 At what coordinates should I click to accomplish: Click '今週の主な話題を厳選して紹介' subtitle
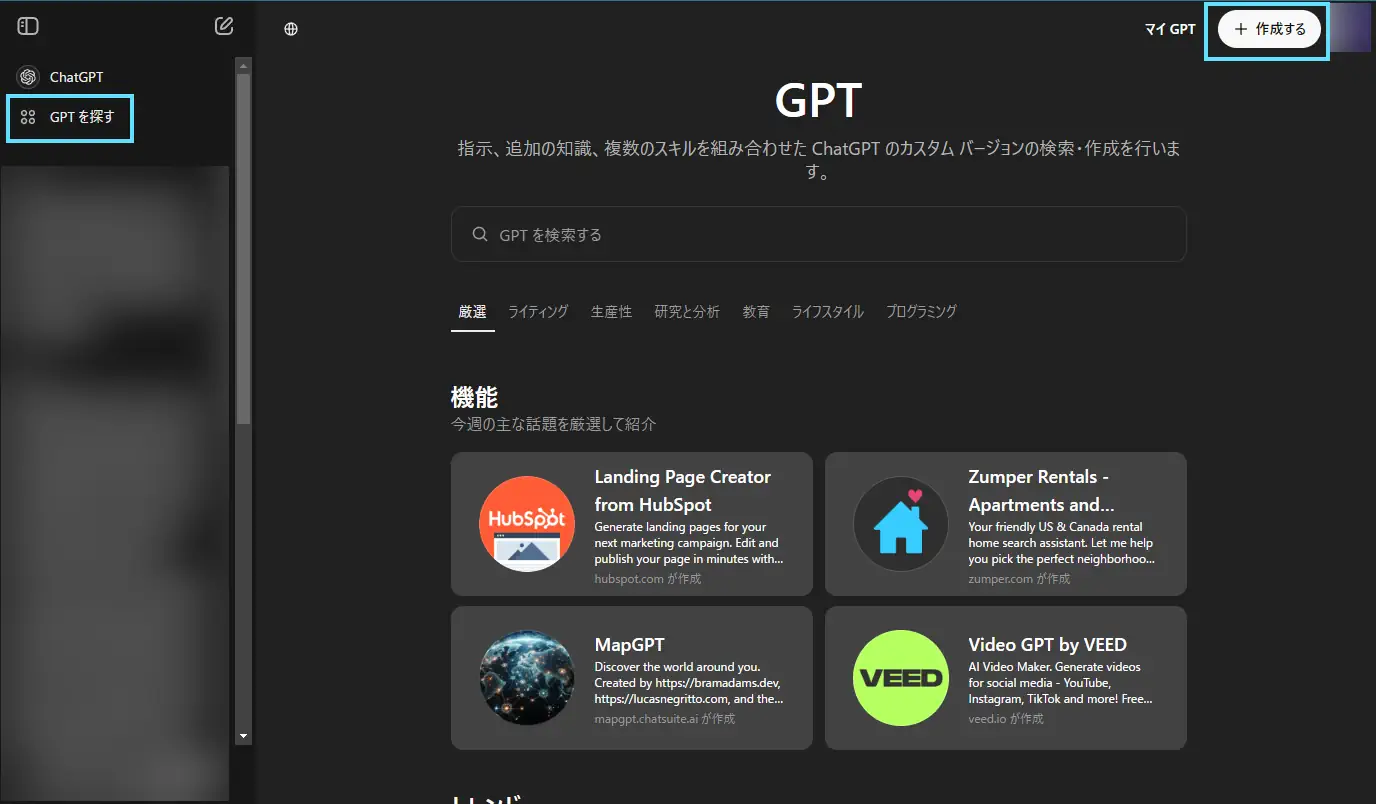[x=554, y=424]
